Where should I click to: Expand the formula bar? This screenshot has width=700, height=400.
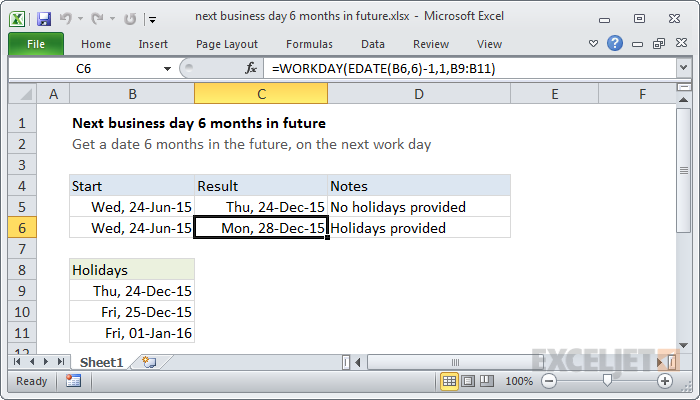683,68
